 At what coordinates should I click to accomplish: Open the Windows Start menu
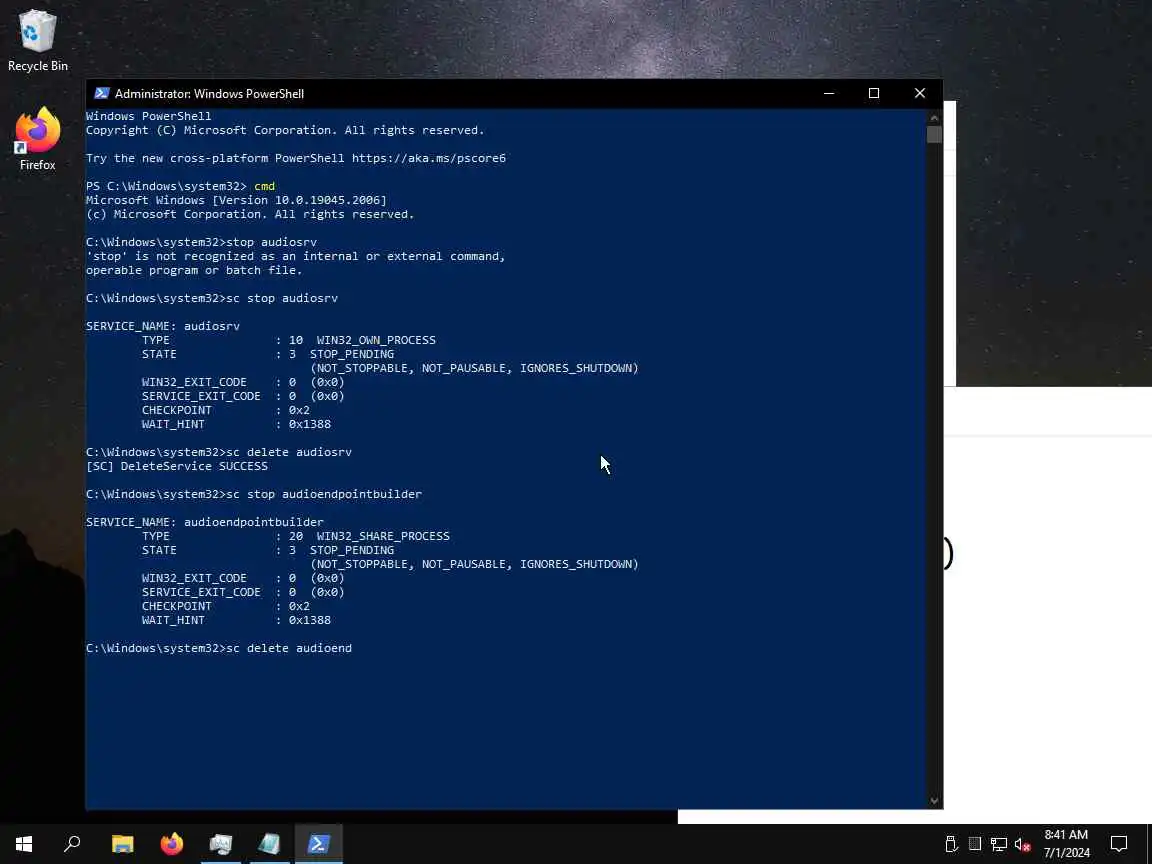(x=24, y=843)
